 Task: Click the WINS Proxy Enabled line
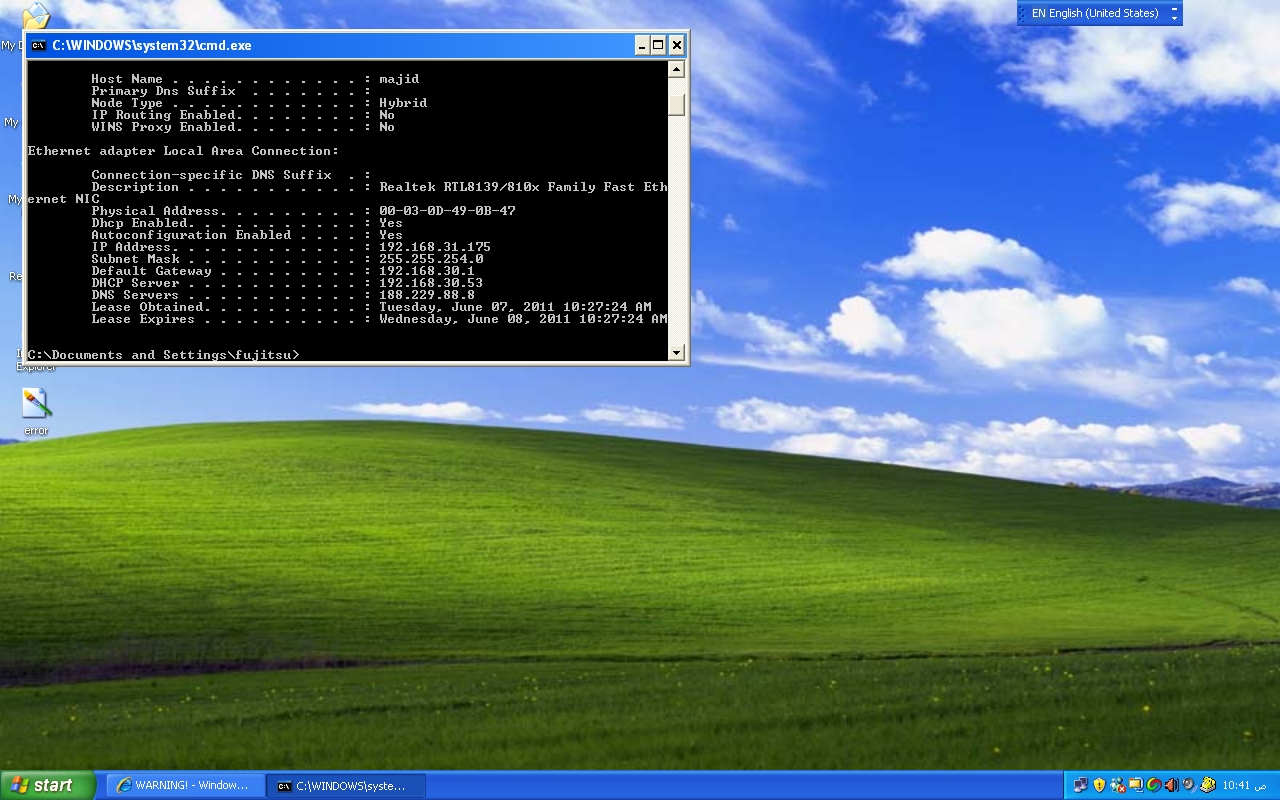[243, 127]
